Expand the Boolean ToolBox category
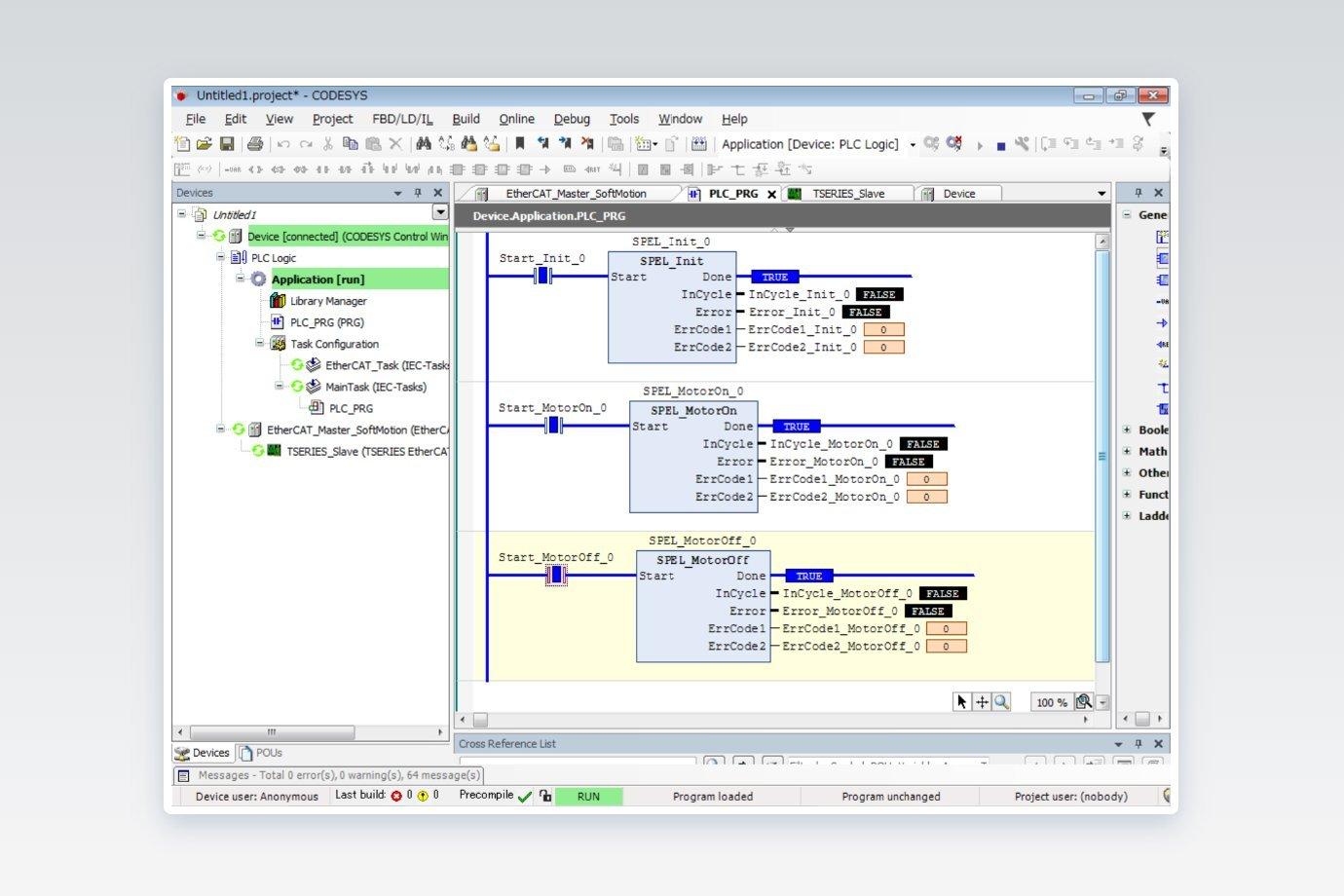Viewport: 1344px width, 896px height. pos(1127,429)
